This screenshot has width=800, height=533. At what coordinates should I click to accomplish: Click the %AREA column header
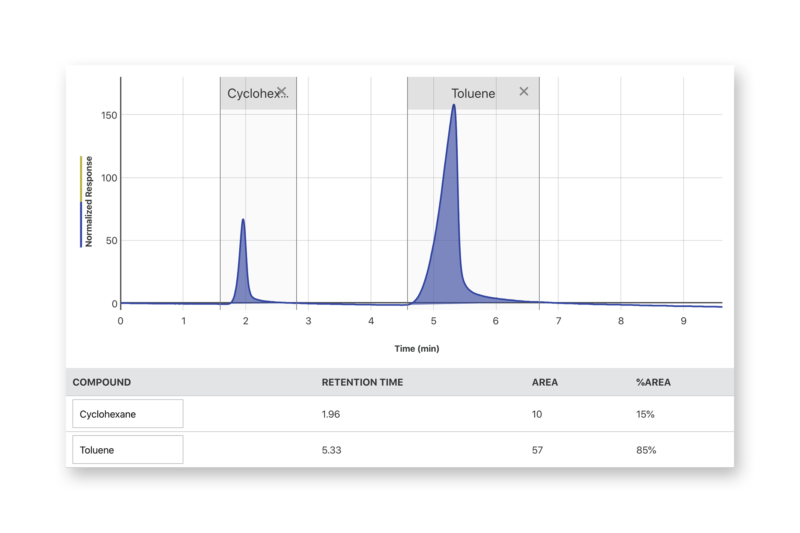(x=653, y=382)
